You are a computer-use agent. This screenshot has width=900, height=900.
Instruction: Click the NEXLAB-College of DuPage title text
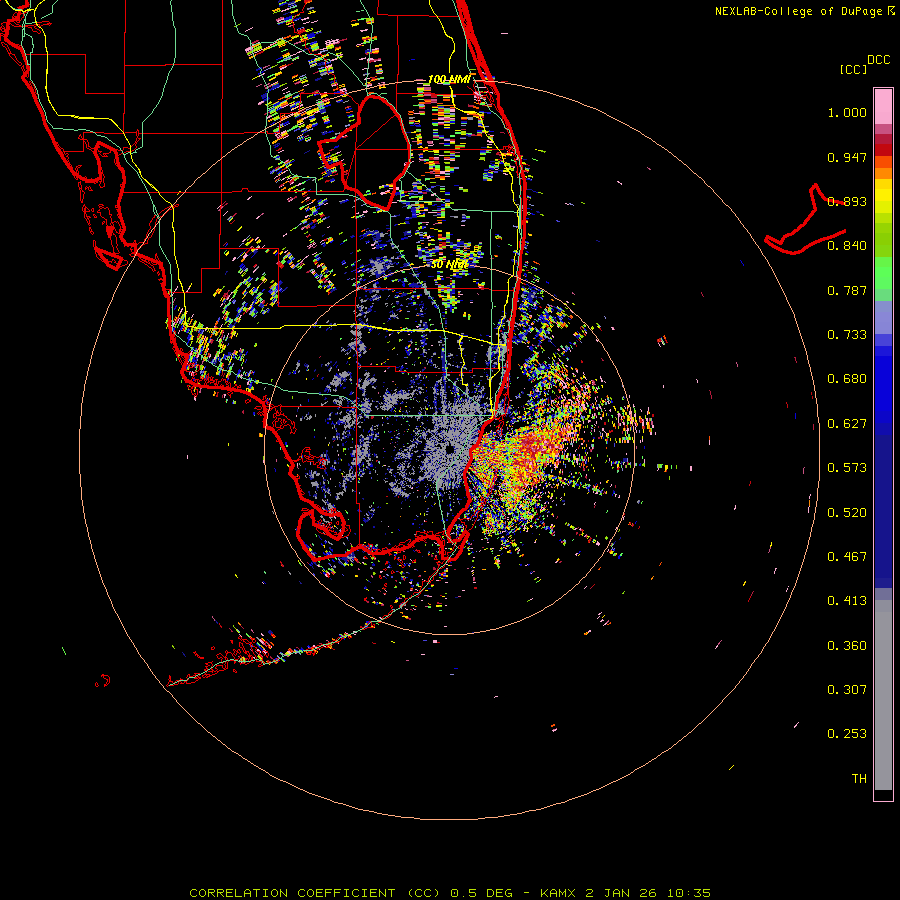click(x=804, y=11)
